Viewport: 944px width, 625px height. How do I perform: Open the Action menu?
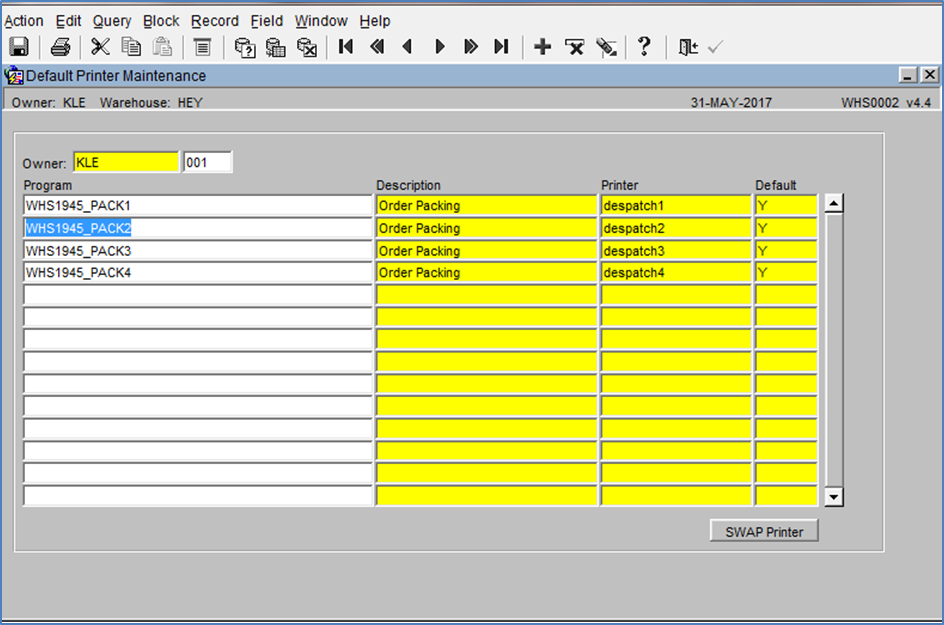24,21
